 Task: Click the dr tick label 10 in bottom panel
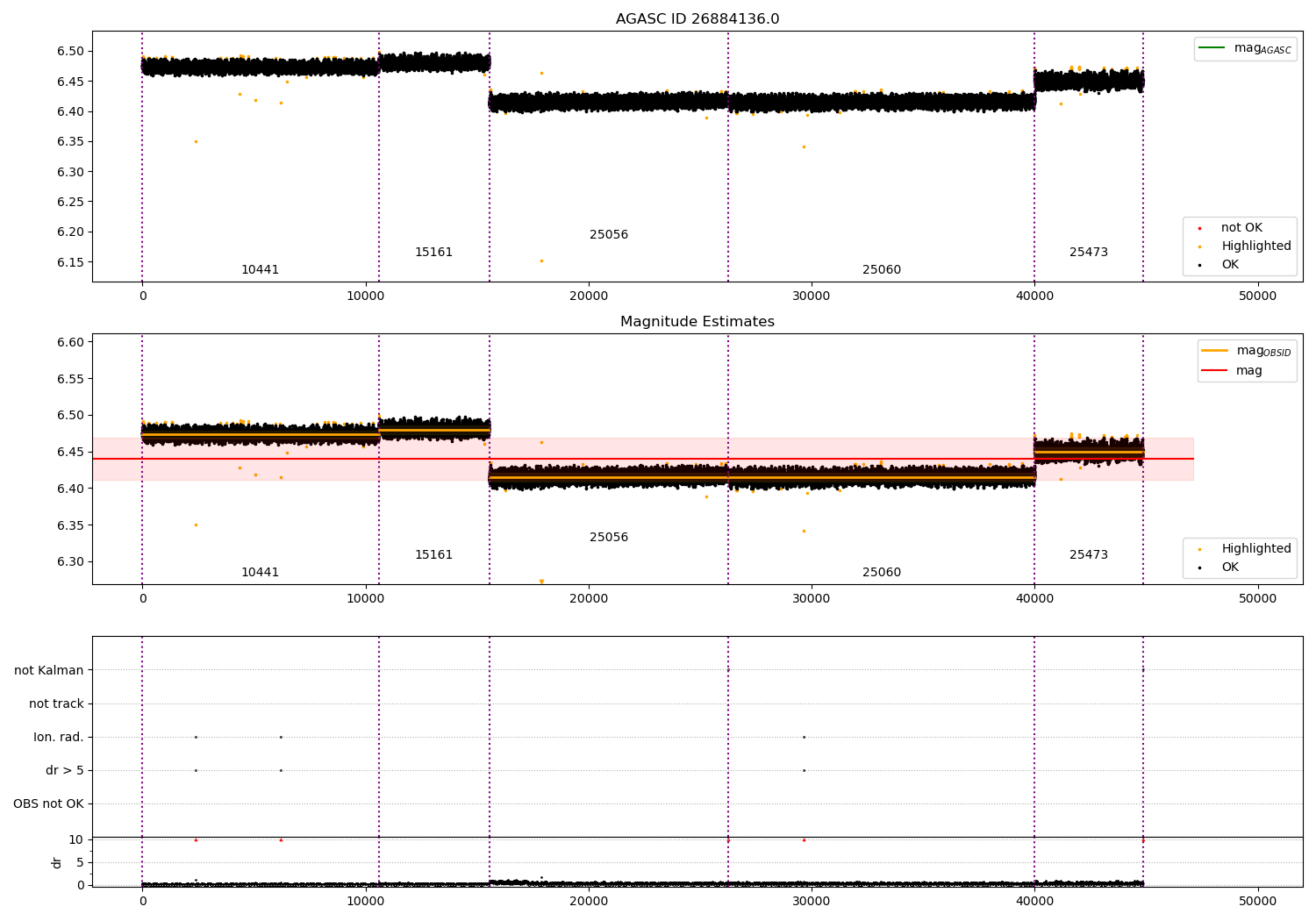click(76, 840)
